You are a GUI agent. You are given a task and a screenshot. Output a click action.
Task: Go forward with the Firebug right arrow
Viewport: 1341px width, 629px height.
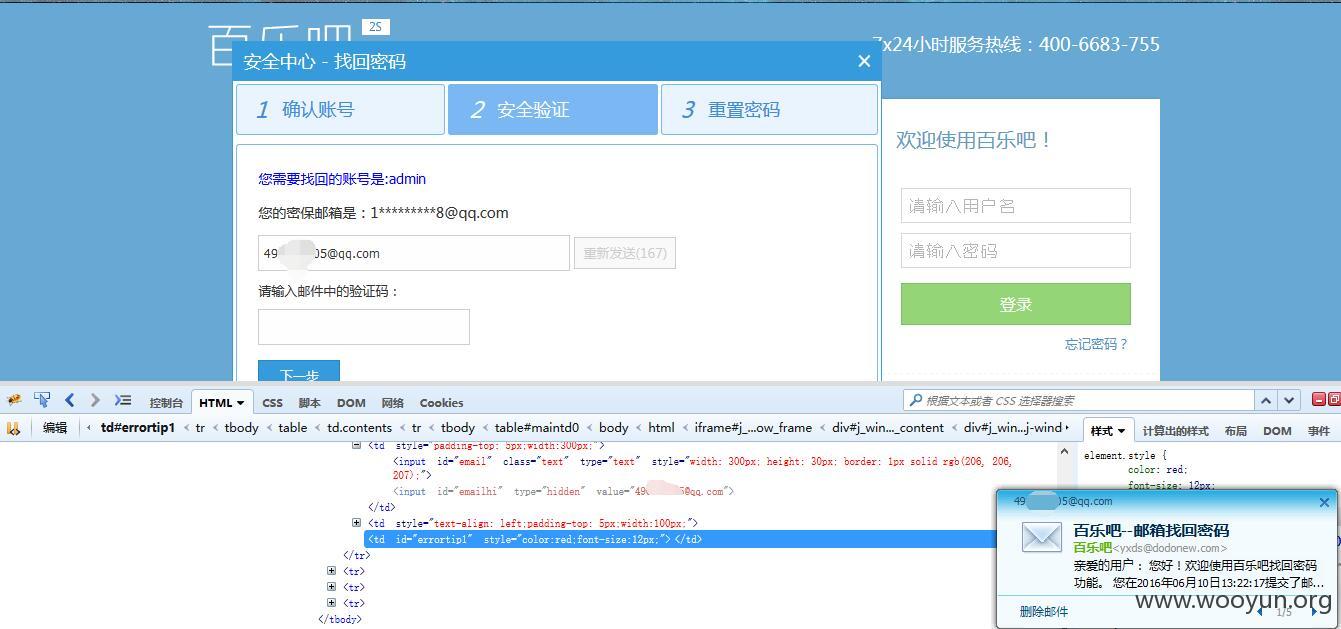tap(95, 400)
